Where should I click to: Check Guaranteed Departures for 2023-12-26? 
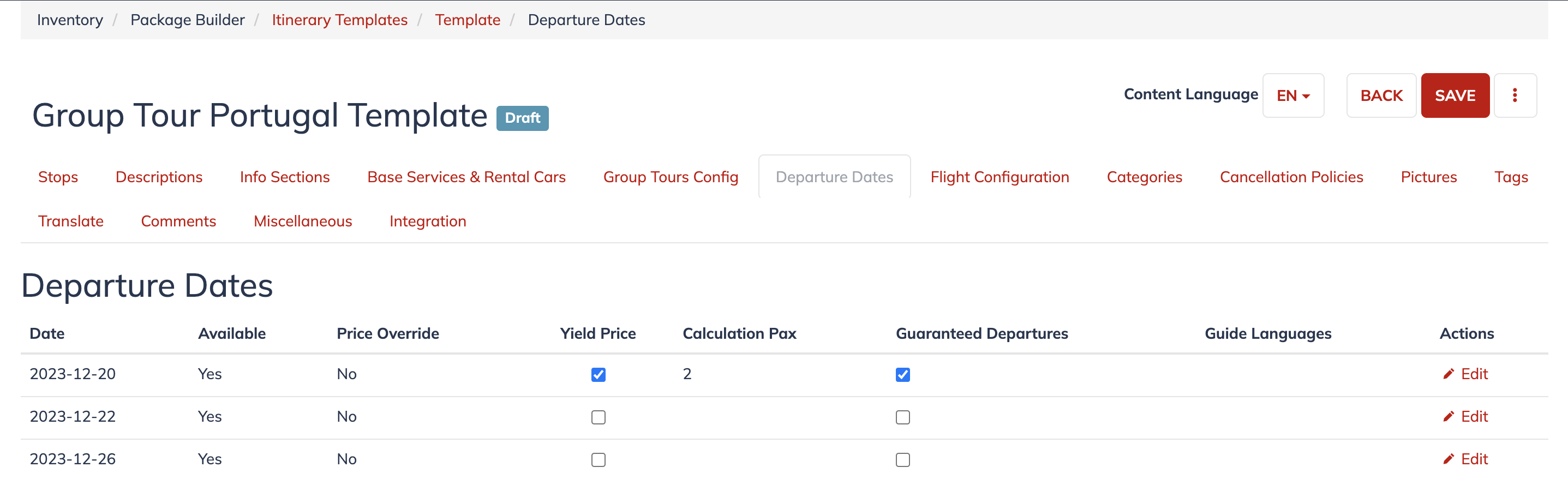tap(903, 460)
